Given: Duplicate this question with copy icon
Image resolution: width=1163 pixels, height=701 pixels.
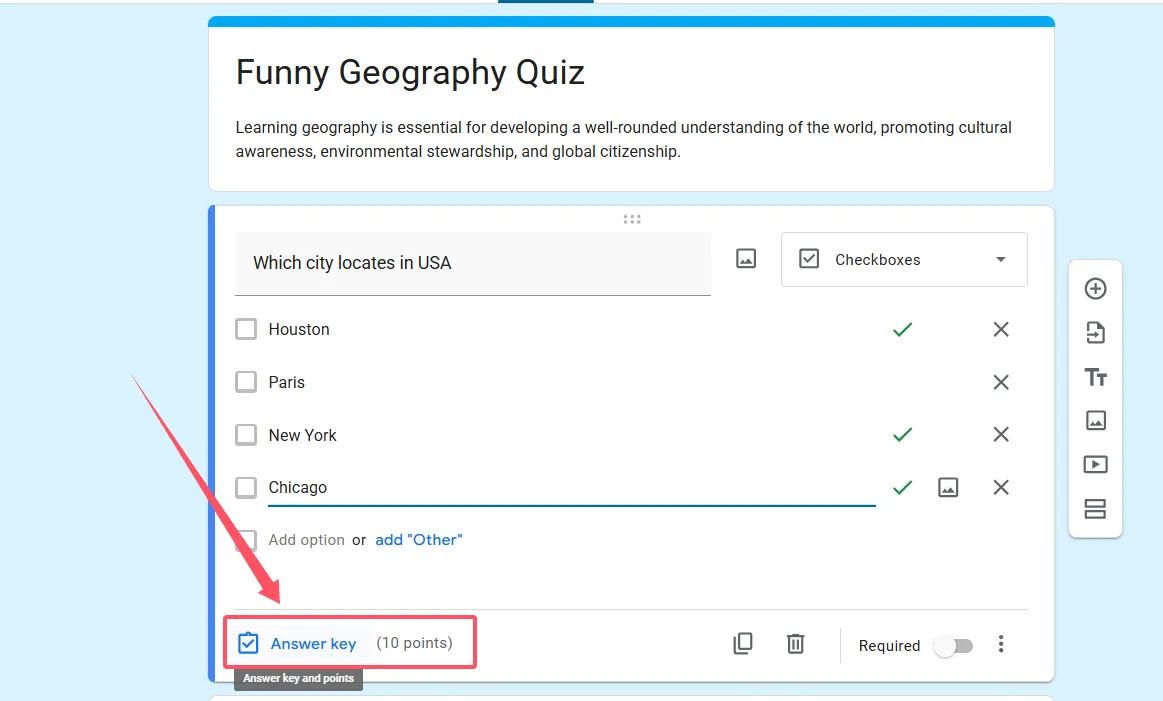Looking at the screenshot, I should pos(743,644).
